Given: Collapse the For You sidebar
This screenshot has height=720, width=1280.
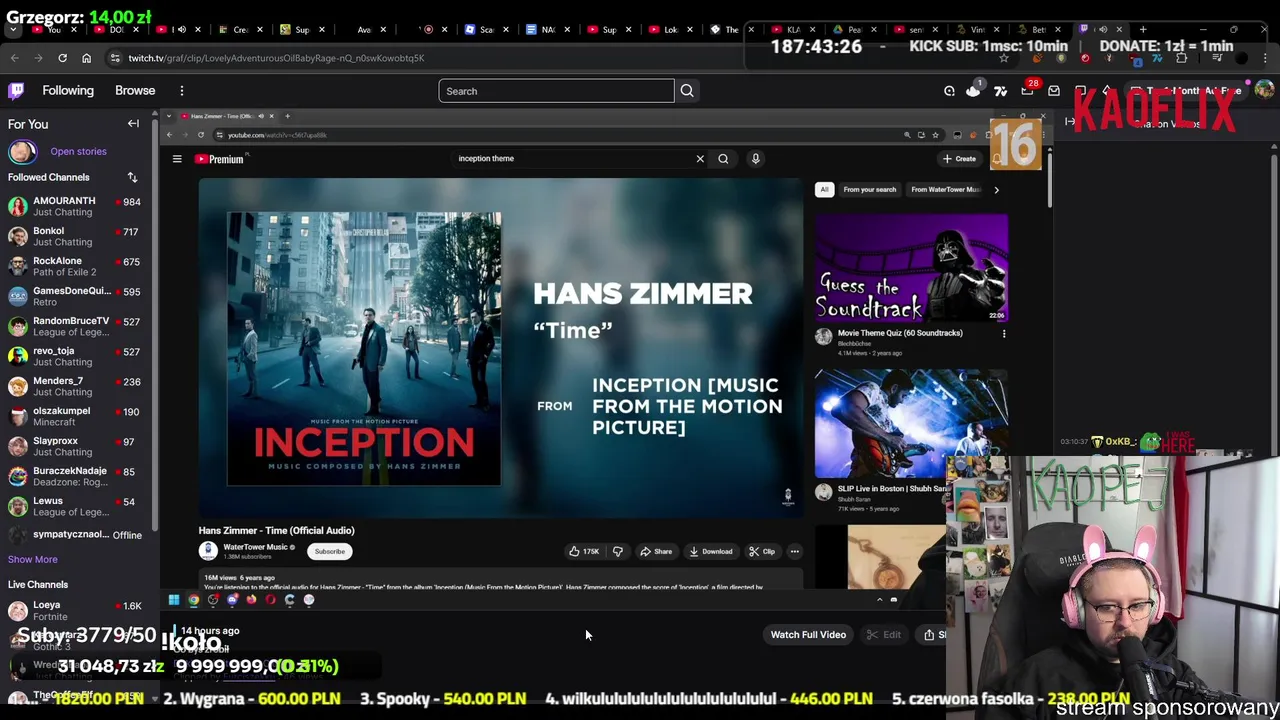Looking at the screenshot, I should tap(133, 124).
